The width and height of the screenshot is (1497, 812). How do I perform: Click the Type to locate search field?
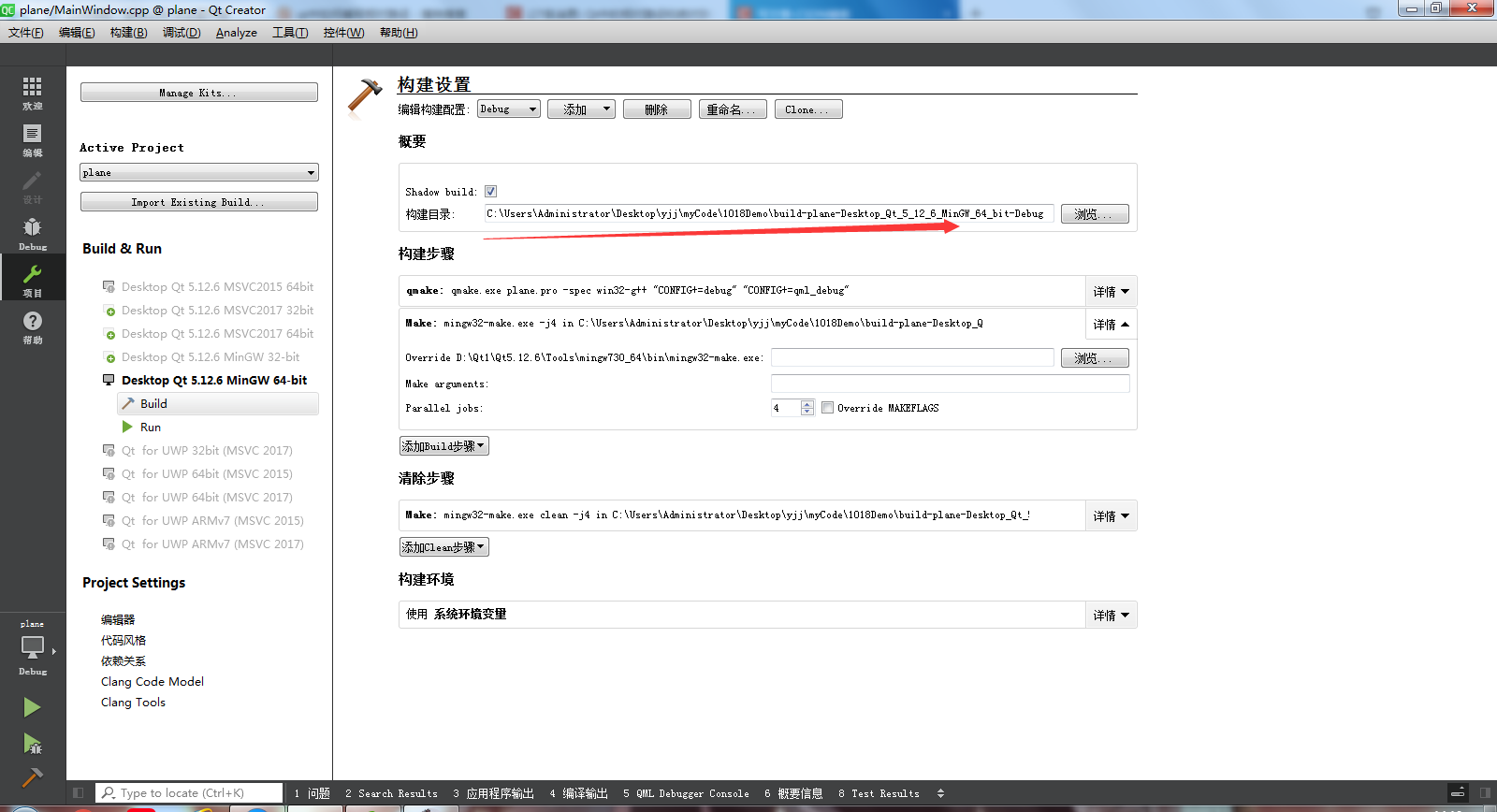(x=189, y=793)
